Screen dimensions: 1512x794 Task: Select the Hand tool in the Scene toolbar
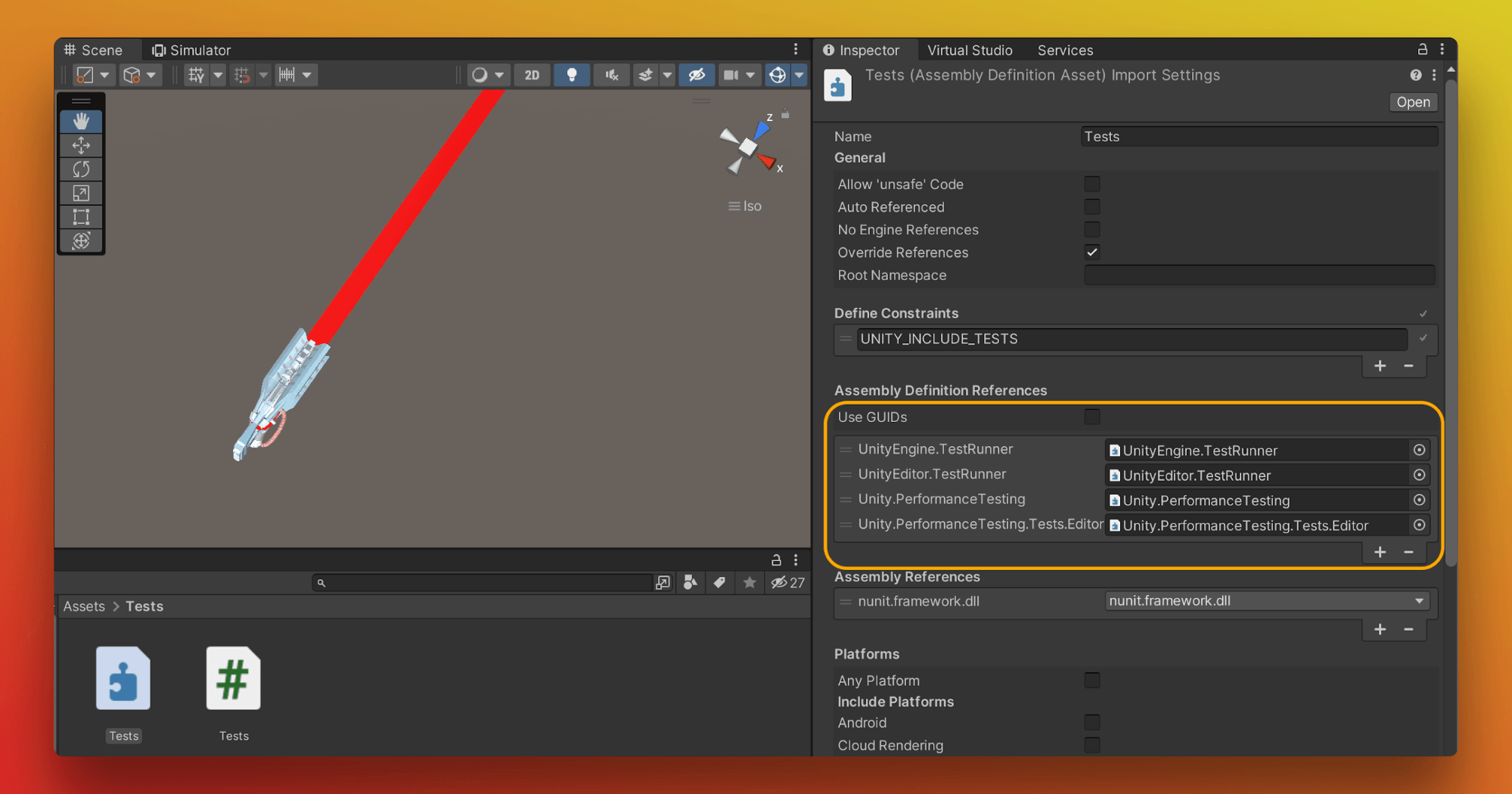pos(81,121)
